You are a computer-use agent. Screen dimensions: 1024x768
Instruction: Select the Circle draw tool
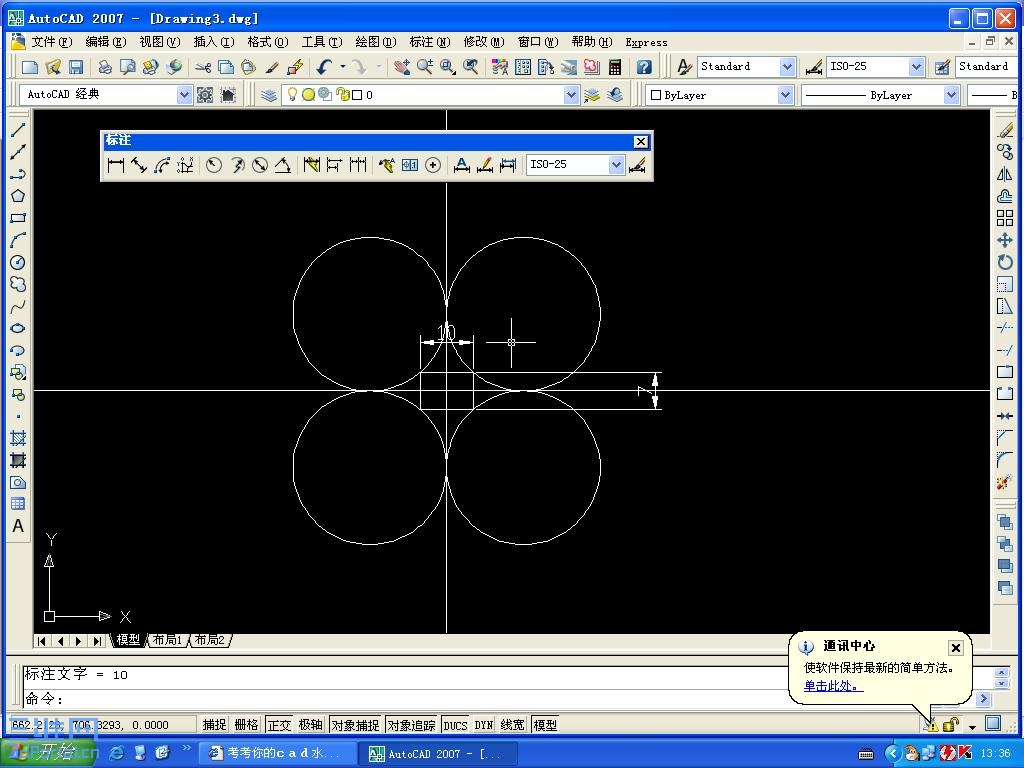click(x=18, y=263)
